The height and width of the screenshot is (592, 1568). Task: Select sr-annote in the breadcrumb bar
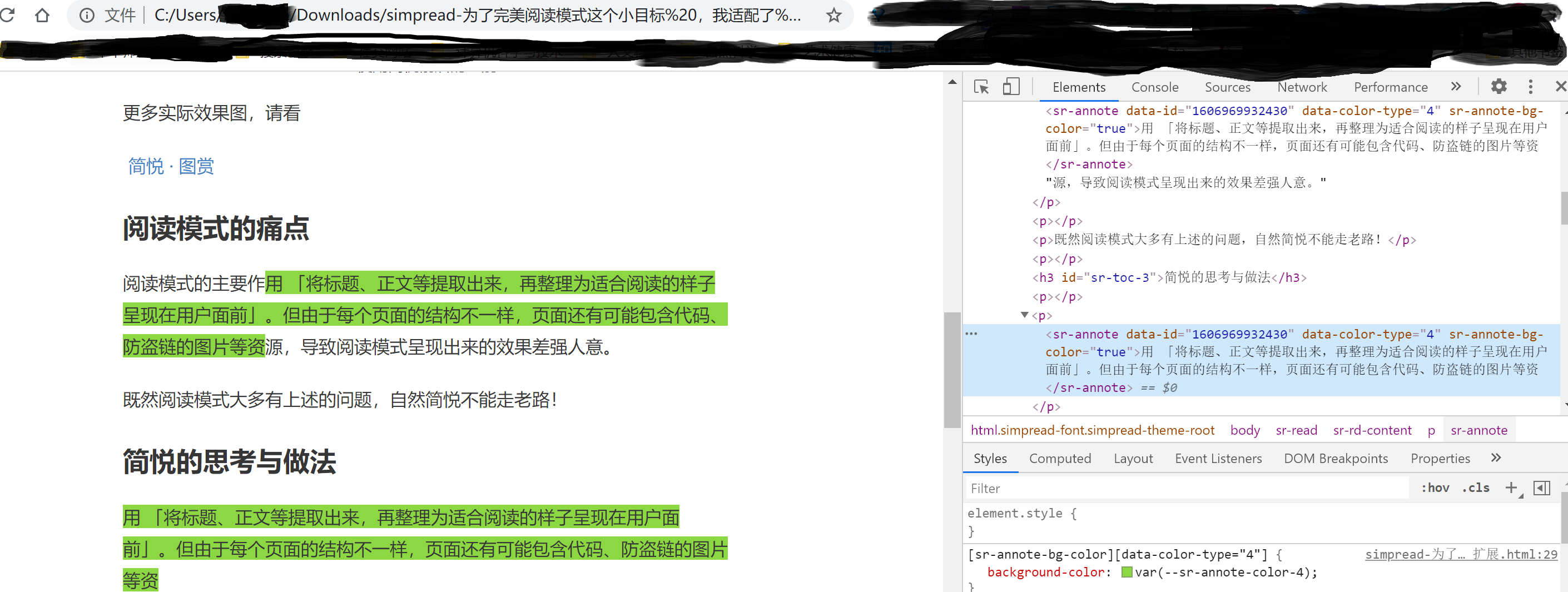tap(1478, 430)
